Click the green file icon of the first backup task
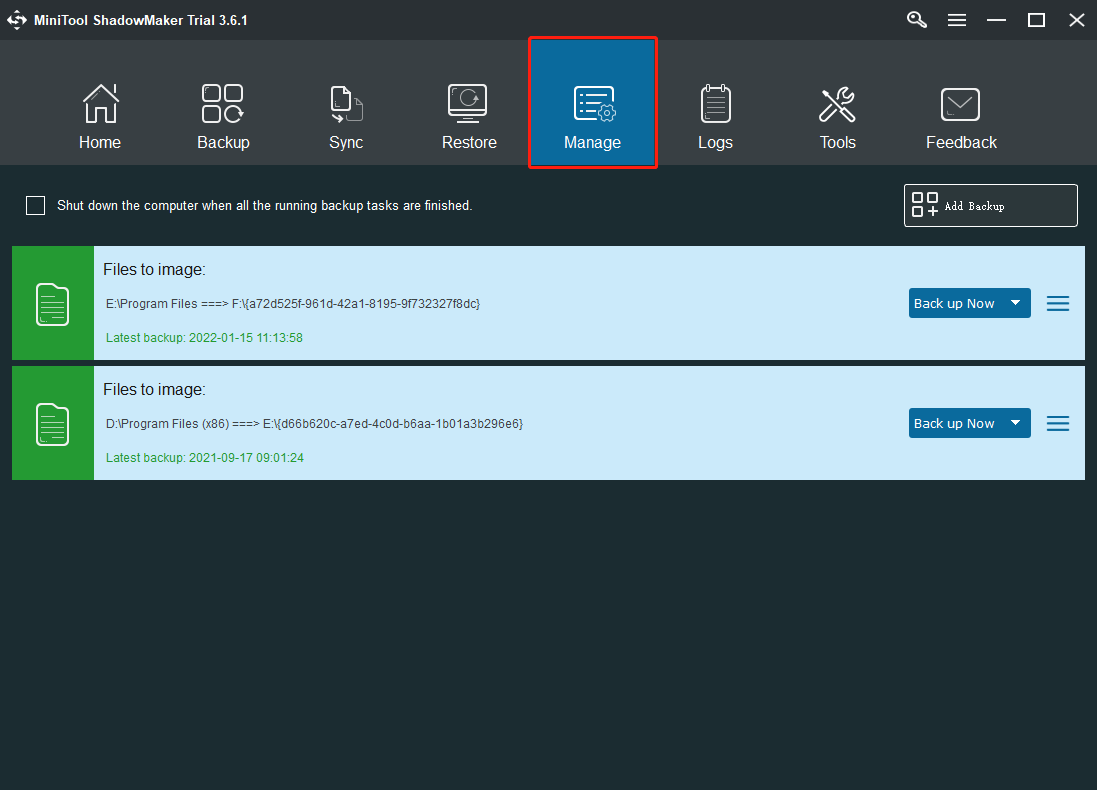 tap(52, 302)
